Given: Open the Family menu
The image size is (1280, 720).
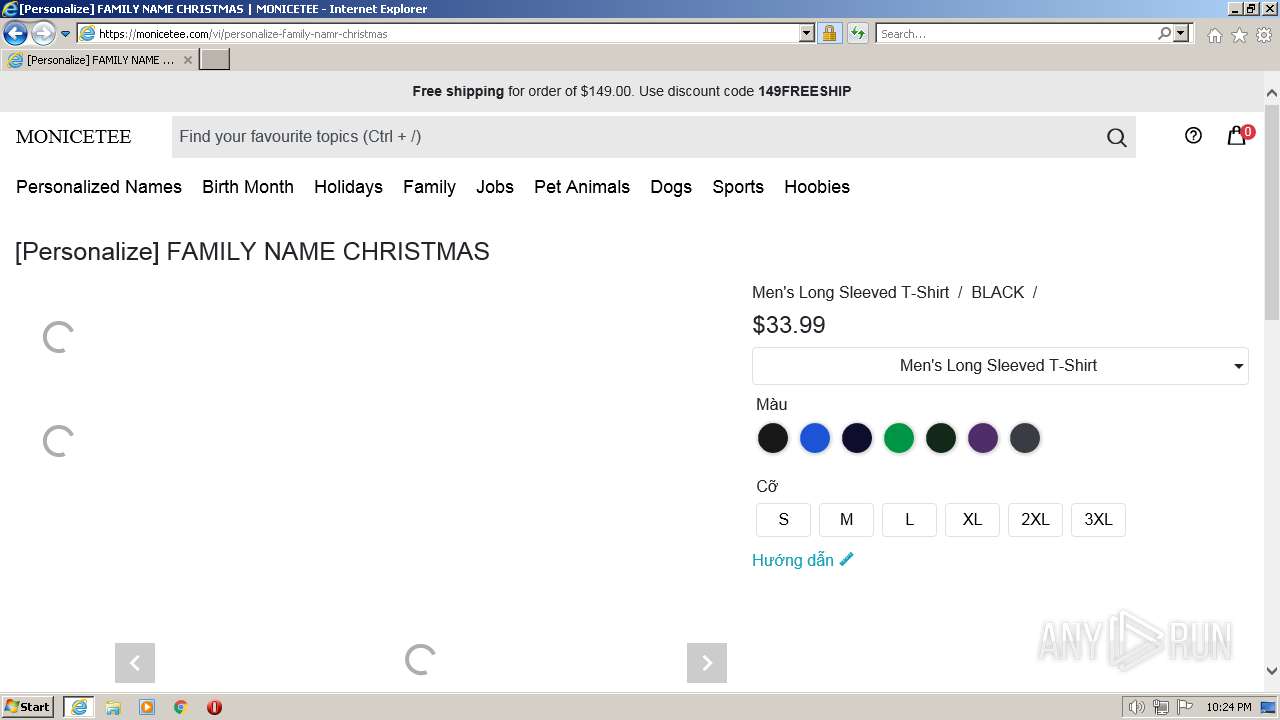Looking at the screenshot, I should (429, 187).
